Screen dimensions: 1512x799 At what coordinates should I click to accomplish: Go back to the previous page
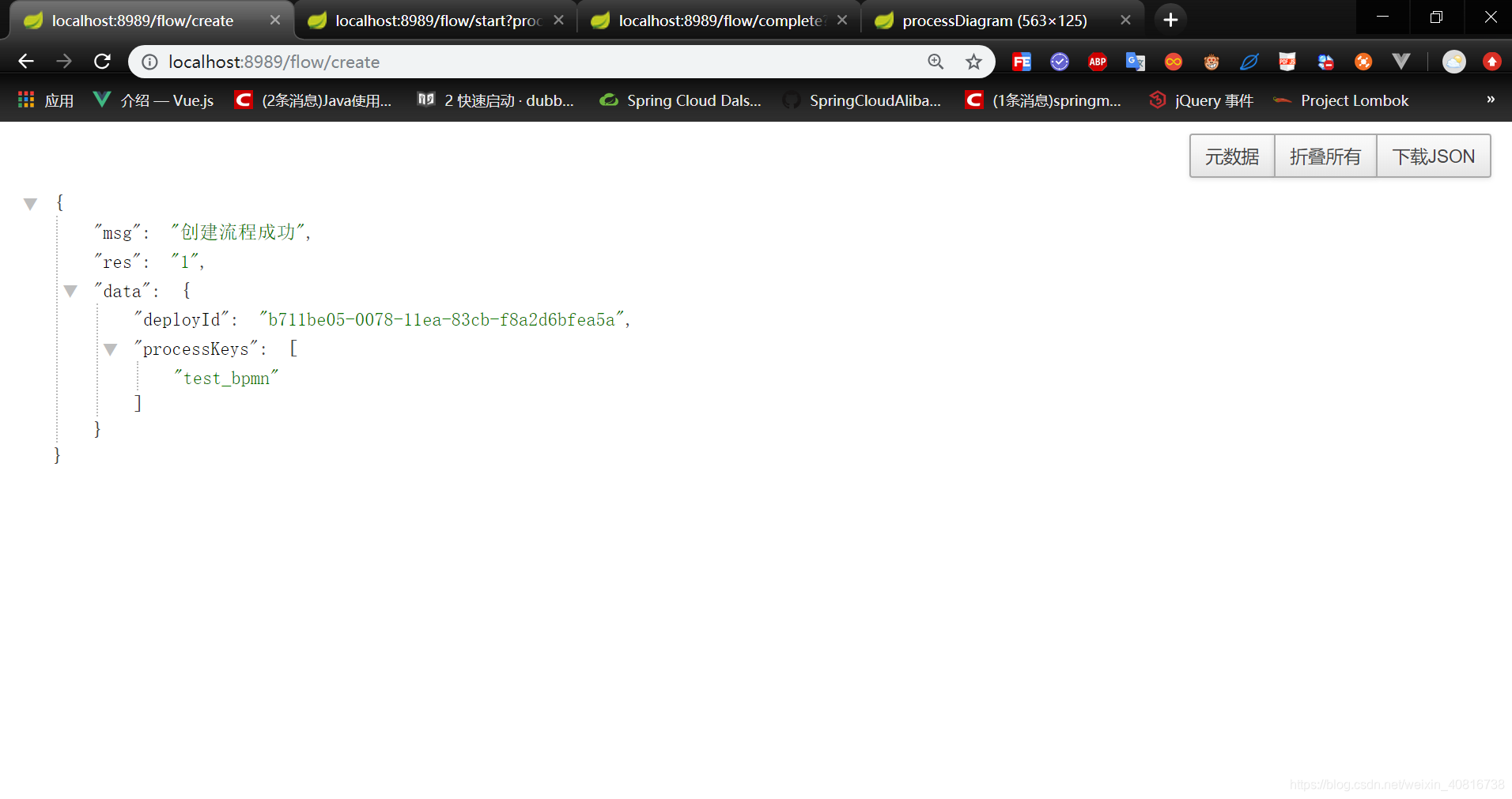26,62
